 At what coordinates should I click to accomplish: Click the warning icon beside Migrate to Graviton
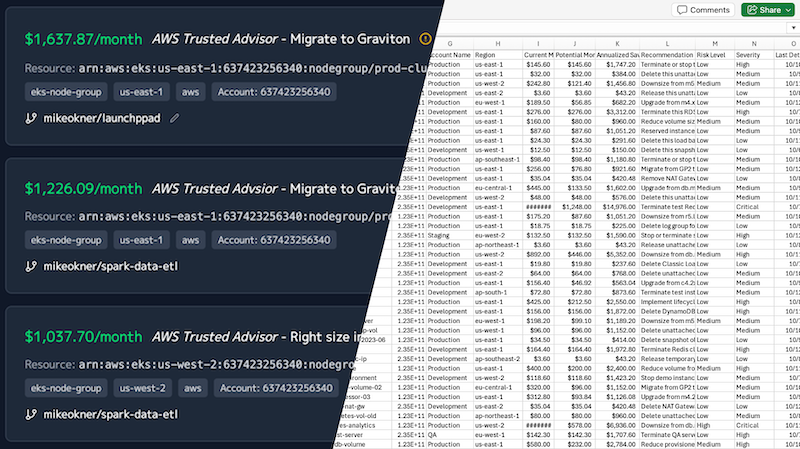426,39
